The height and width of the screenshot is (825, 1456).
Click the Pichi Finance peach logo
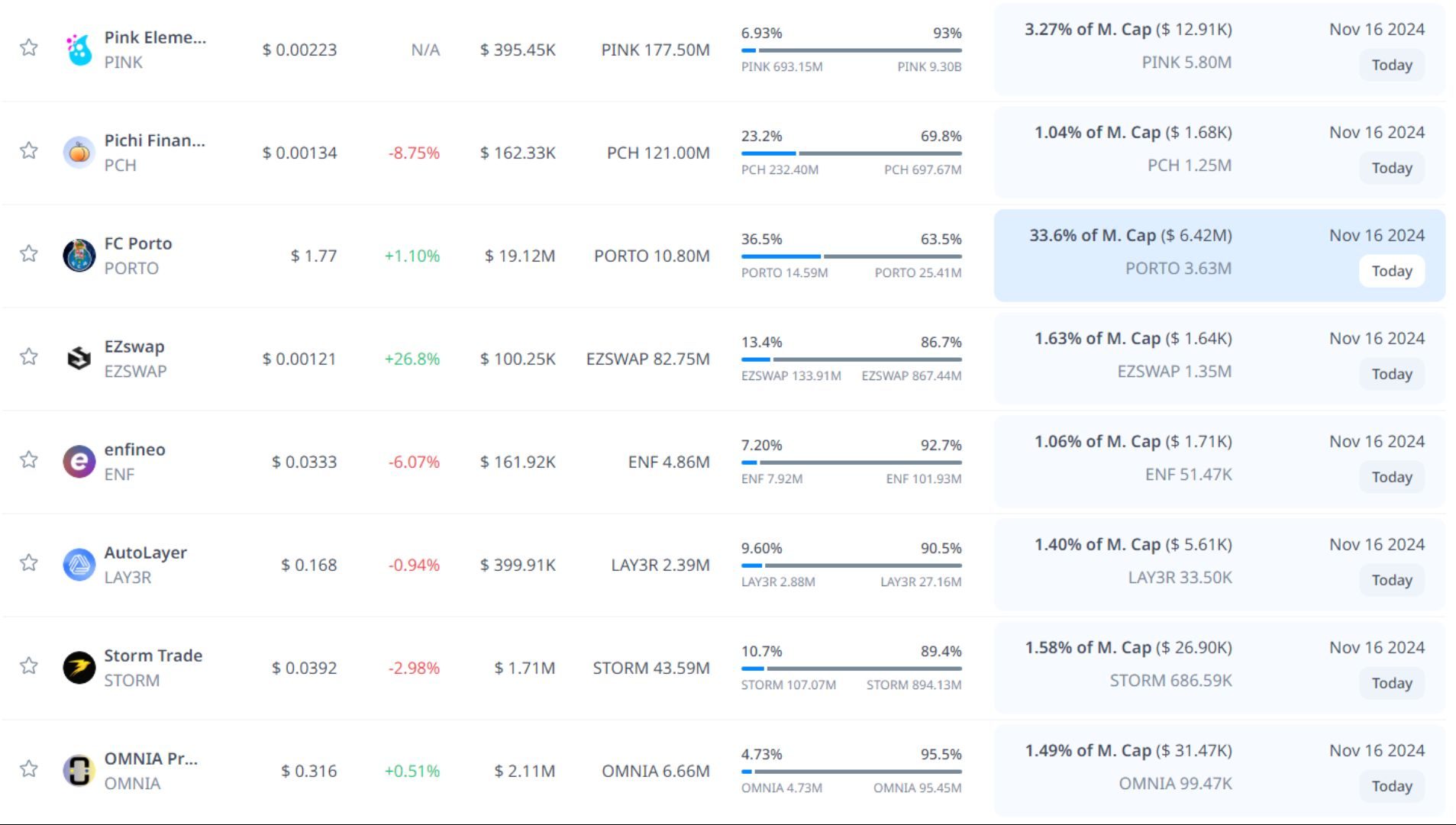coord(79,153)
